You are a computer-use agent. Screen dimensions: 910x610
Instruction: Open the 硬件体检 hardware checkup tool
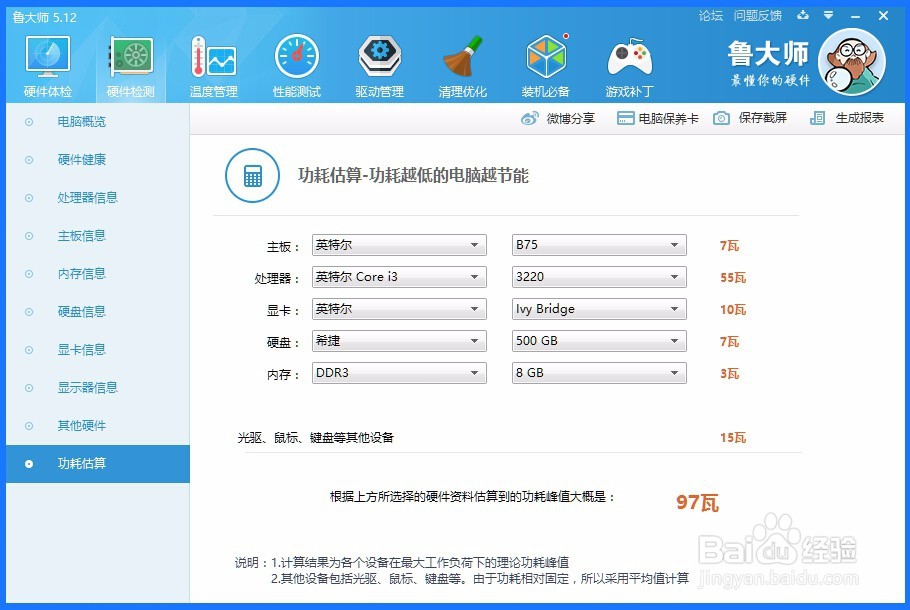coord(46,65)
